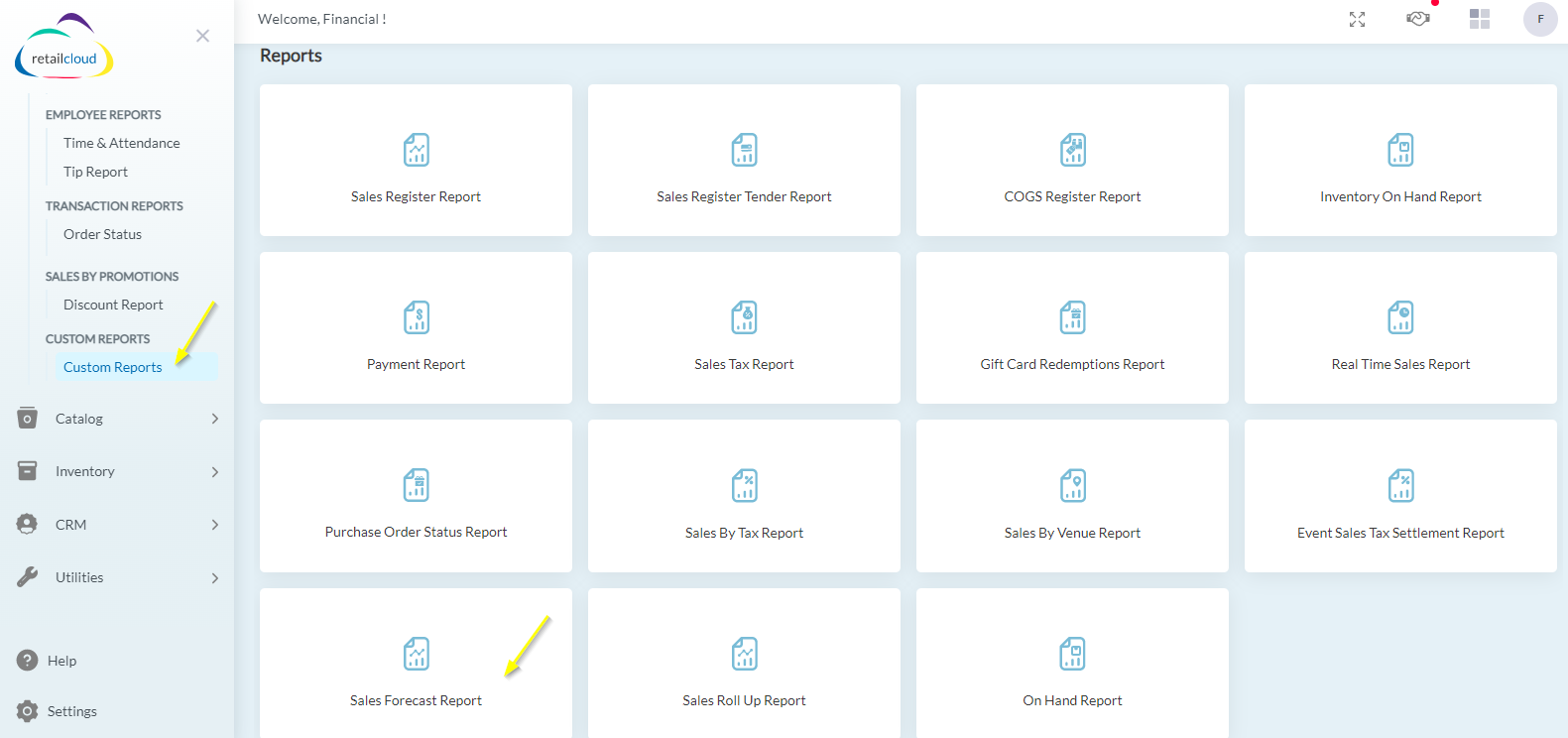Open the Payment Report icon

(x=417, y=317)
